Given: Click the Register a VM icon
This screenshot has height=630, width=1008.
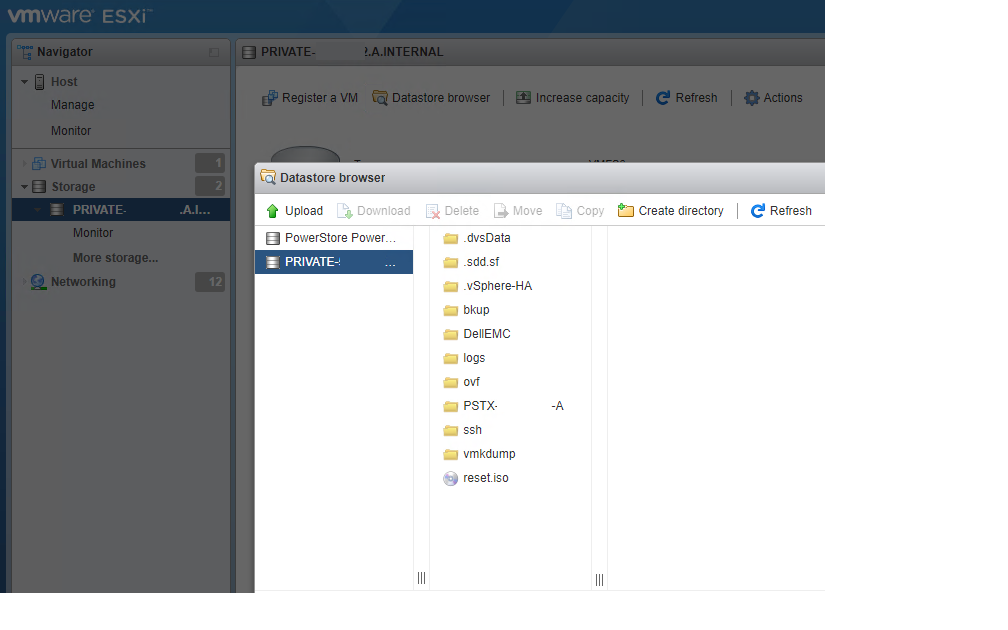Looking at the screenshot, I should pyautogui.click(x=268, y=97).
